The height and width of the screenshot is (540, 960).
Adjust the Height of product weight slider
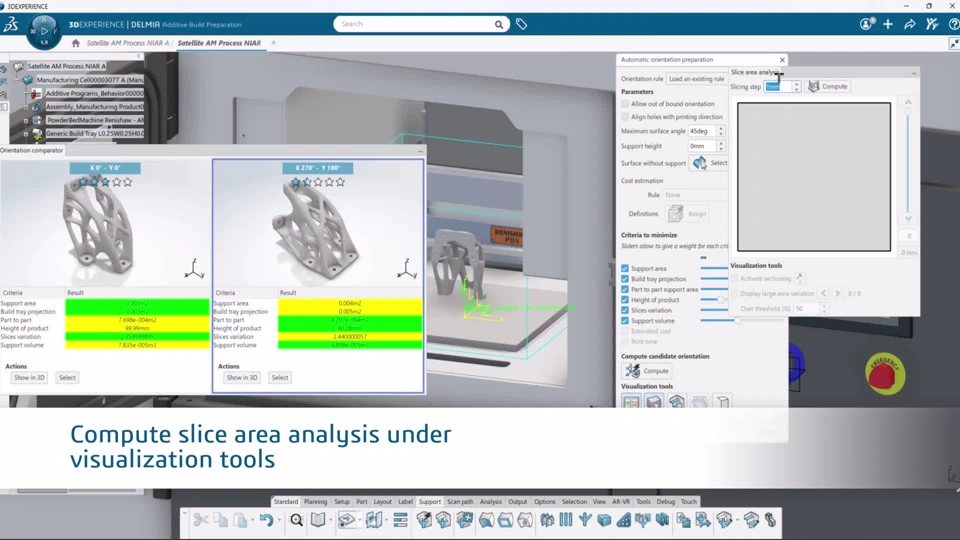(x=721, y=299)
